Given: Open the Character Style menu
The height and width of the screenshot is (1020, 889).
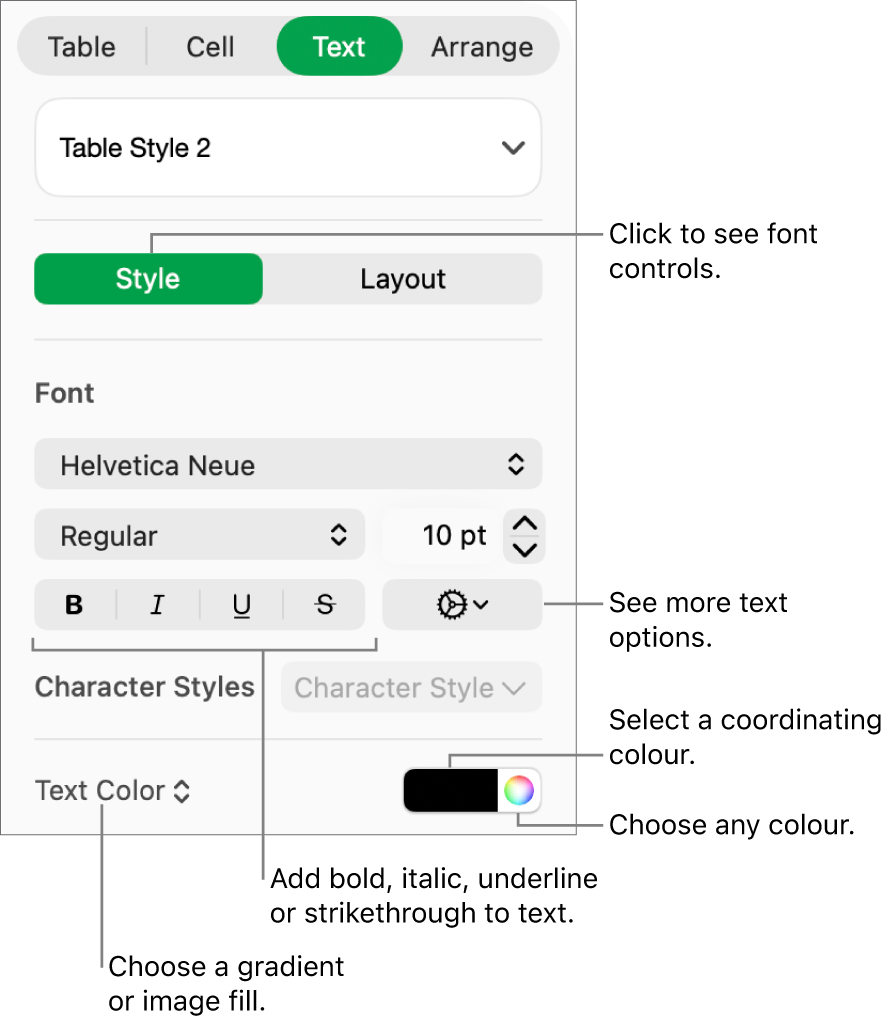Looking at the screenshot, I should tap(410, 687).
